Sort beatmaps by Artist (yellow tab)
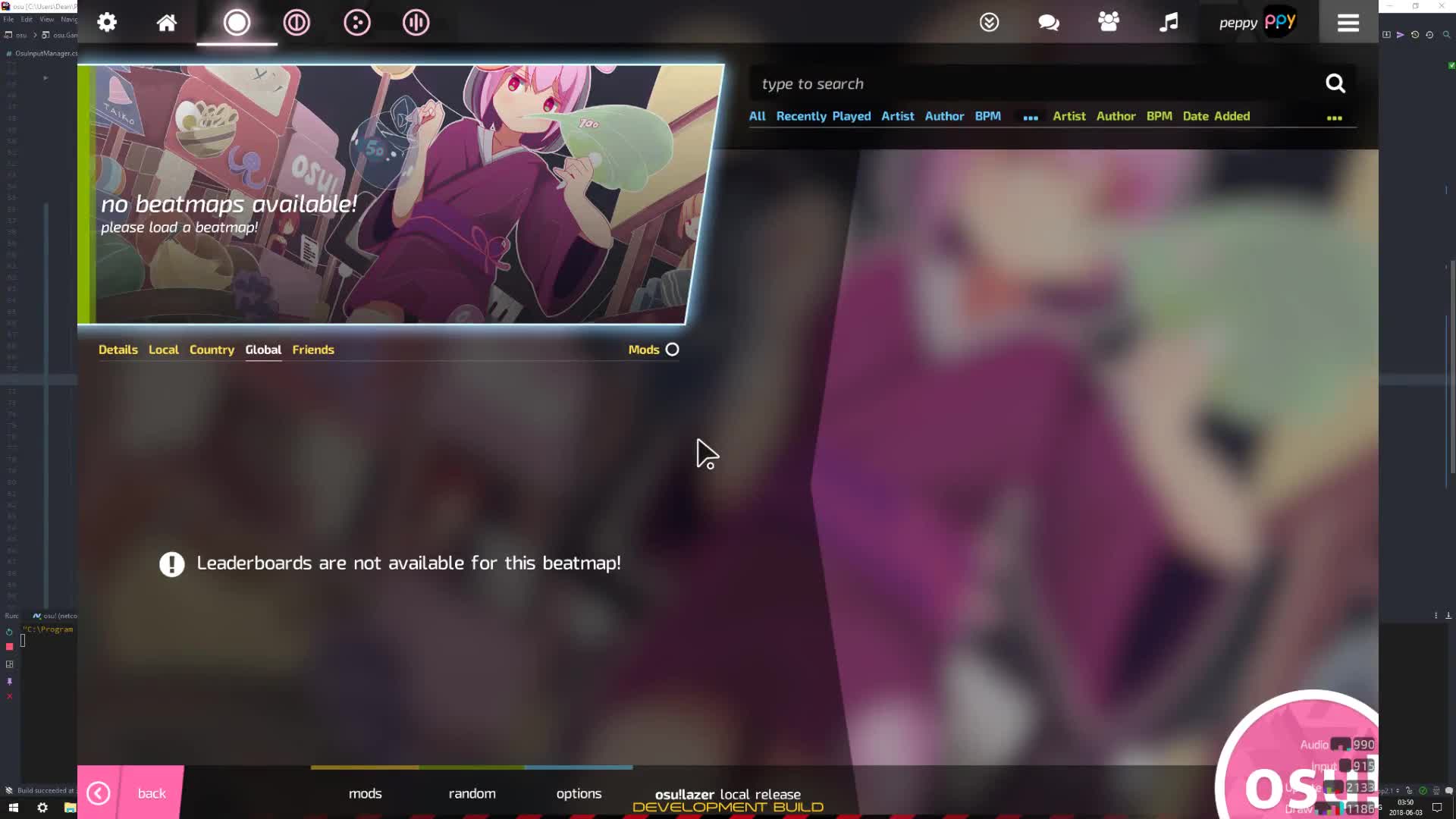Viewport: 1456px width, 819px height. pyautogui.click(x=1069, y=116)
